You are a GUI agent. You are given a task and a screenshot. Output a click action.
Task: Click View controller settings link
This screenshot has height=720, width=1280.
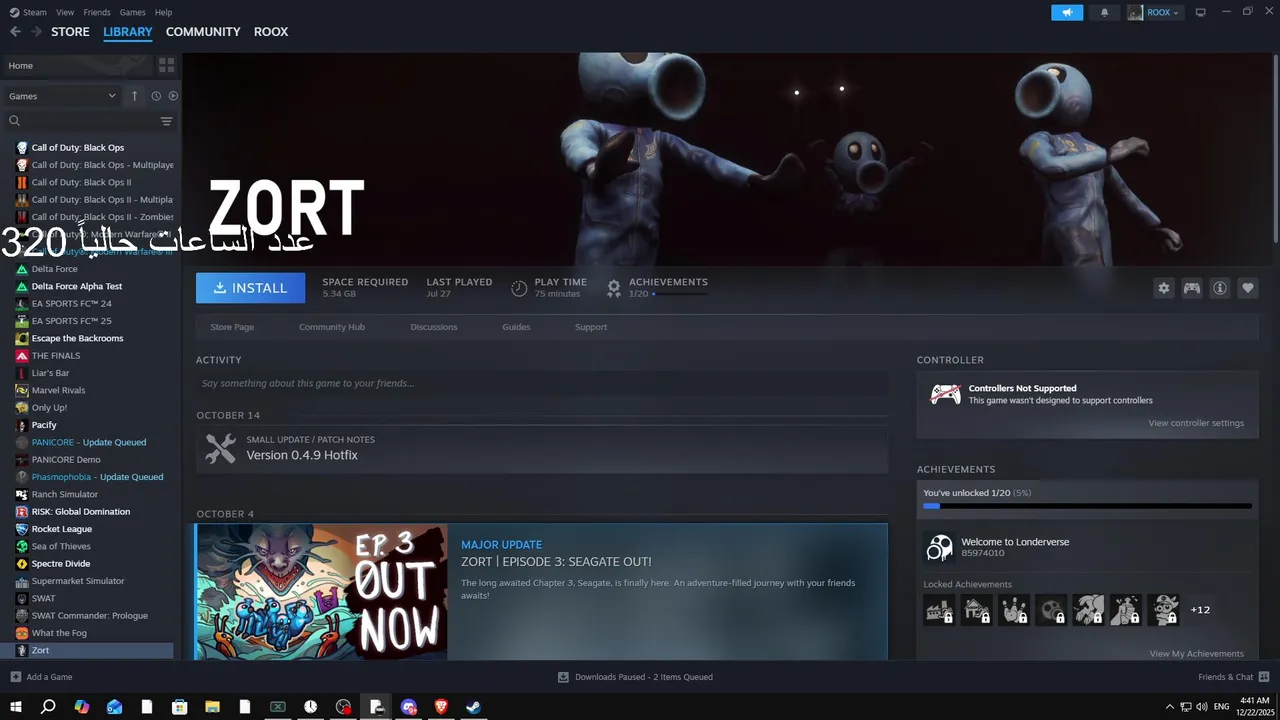tap(1196, 423)
